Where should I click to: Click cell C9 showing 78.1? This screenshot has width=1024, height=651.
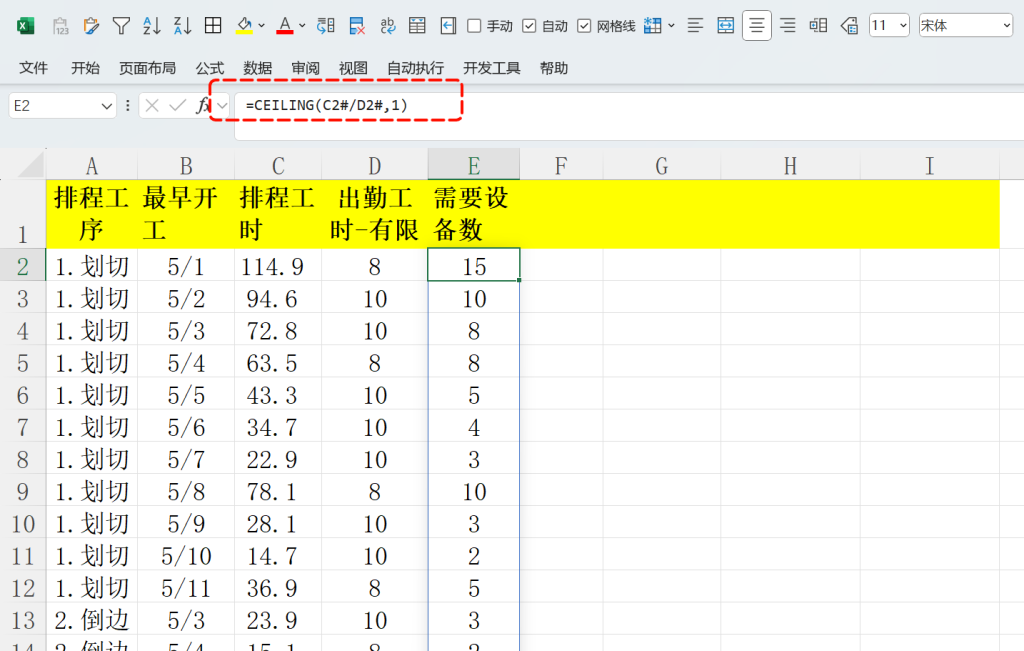[x=278, y=491]
